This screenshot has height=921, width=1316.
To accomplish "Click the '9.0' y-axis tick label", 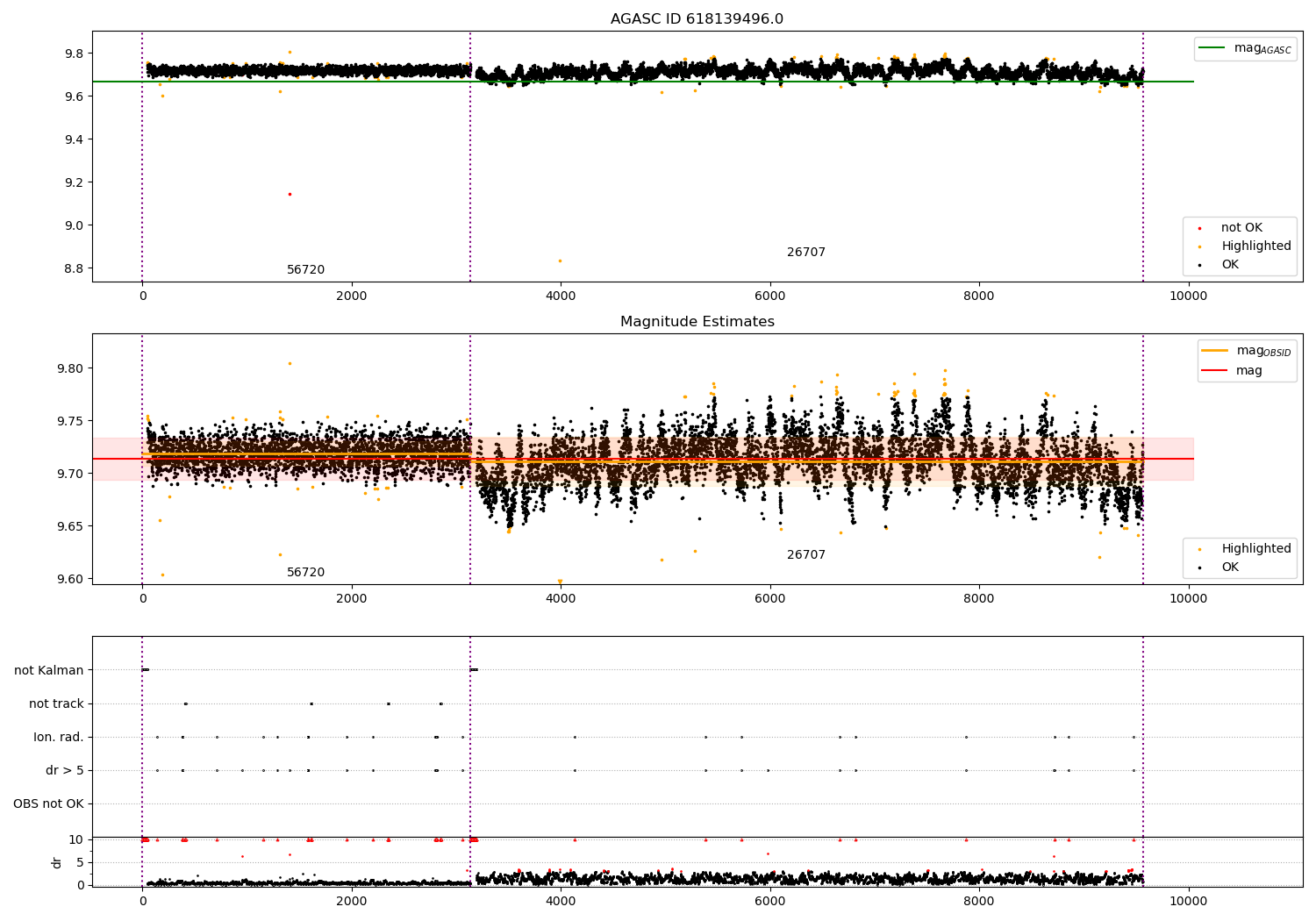I will coord(75,225).
